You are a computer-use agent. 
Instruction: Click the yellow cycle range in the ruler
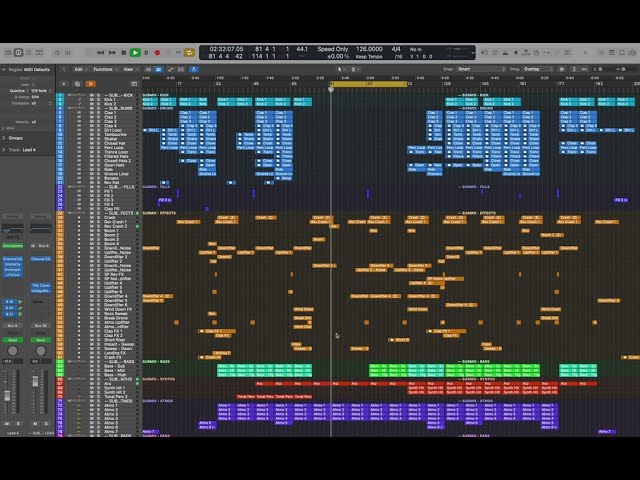pos(369,84)
